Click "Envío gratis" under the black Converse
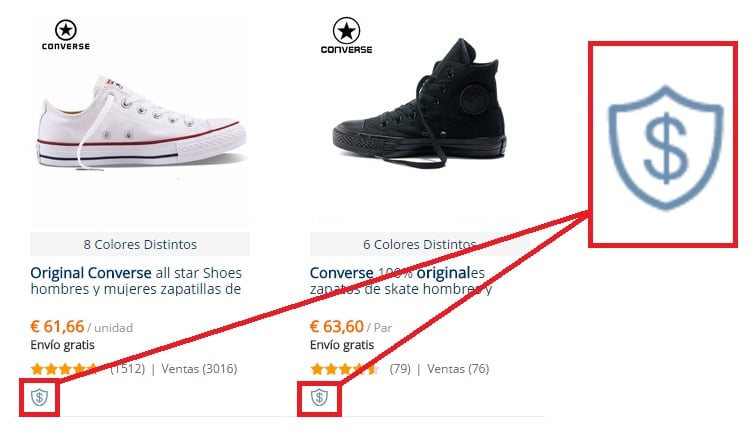This screenshot has width=753, height=436. (342, 345)
